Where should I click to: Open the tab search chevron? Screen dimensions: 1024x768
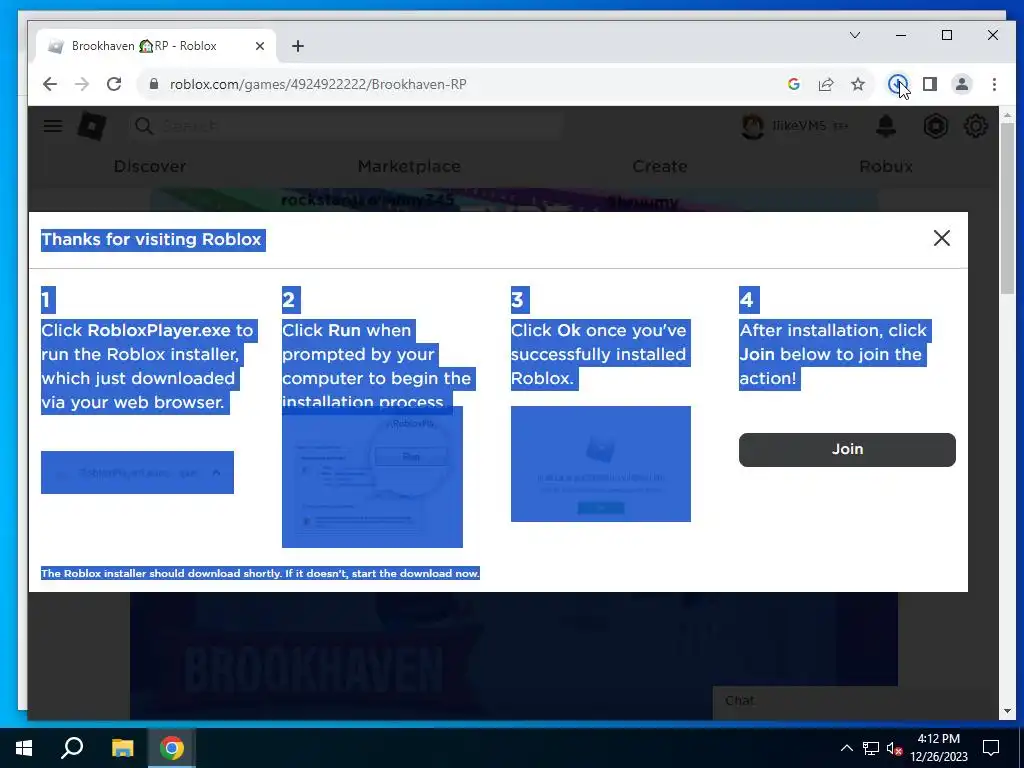tap(855, 35)
